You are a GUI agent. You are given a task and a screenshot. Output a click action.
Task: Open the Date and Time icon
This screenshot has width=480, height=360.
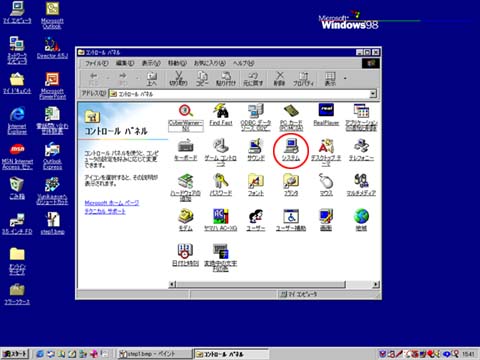(186, 255)
